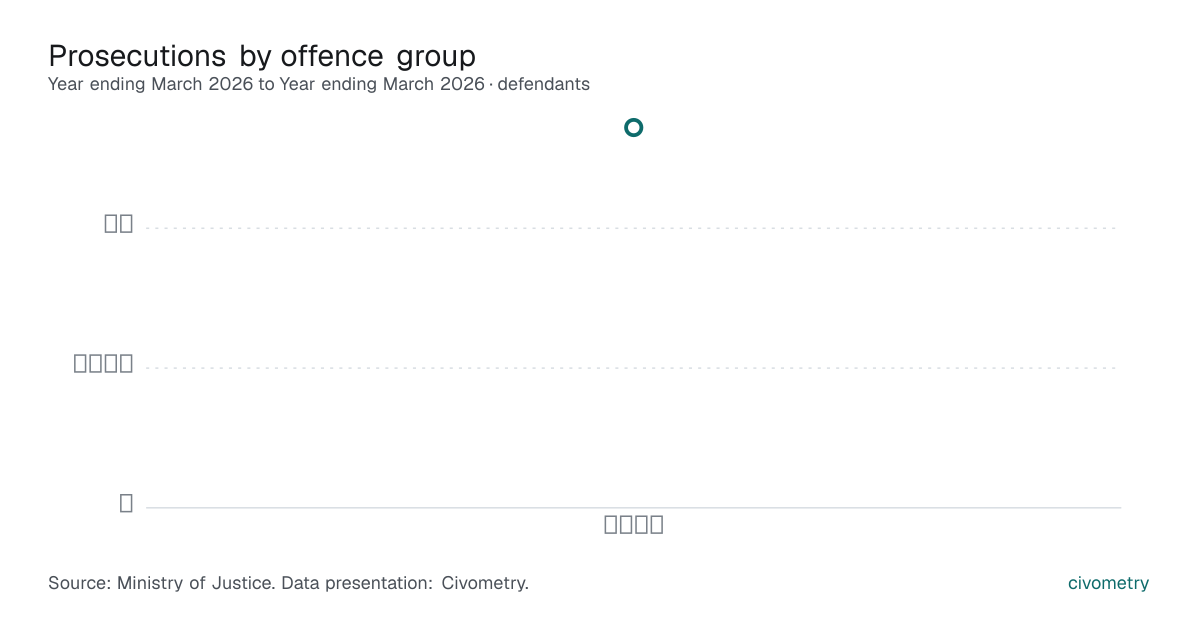Image resolution: width=1200 pixels, height=630 pixels.
Task: Click the Civometry name in the source note
Action: [484, 583]
